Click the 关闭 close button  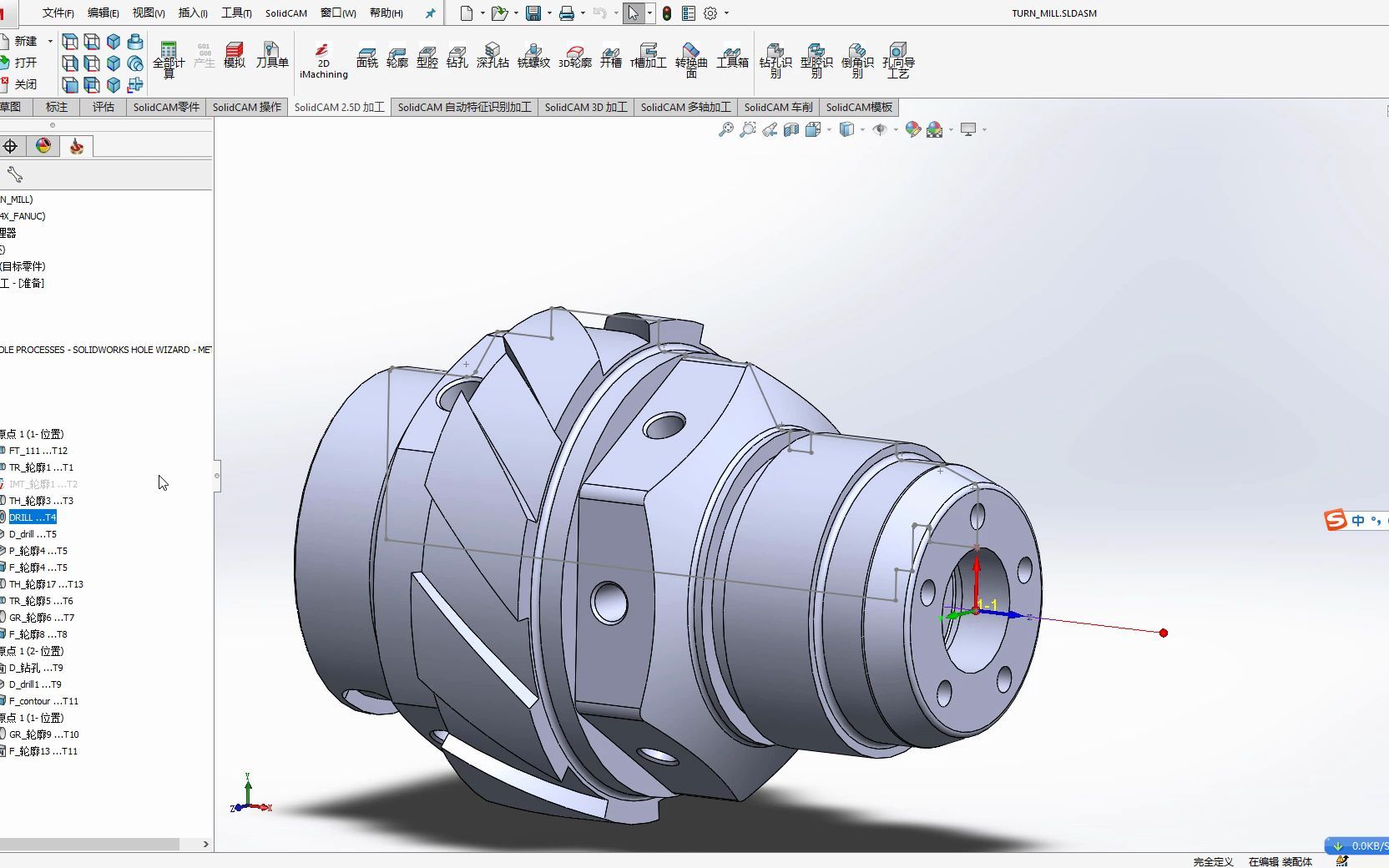tap(18, 84)
